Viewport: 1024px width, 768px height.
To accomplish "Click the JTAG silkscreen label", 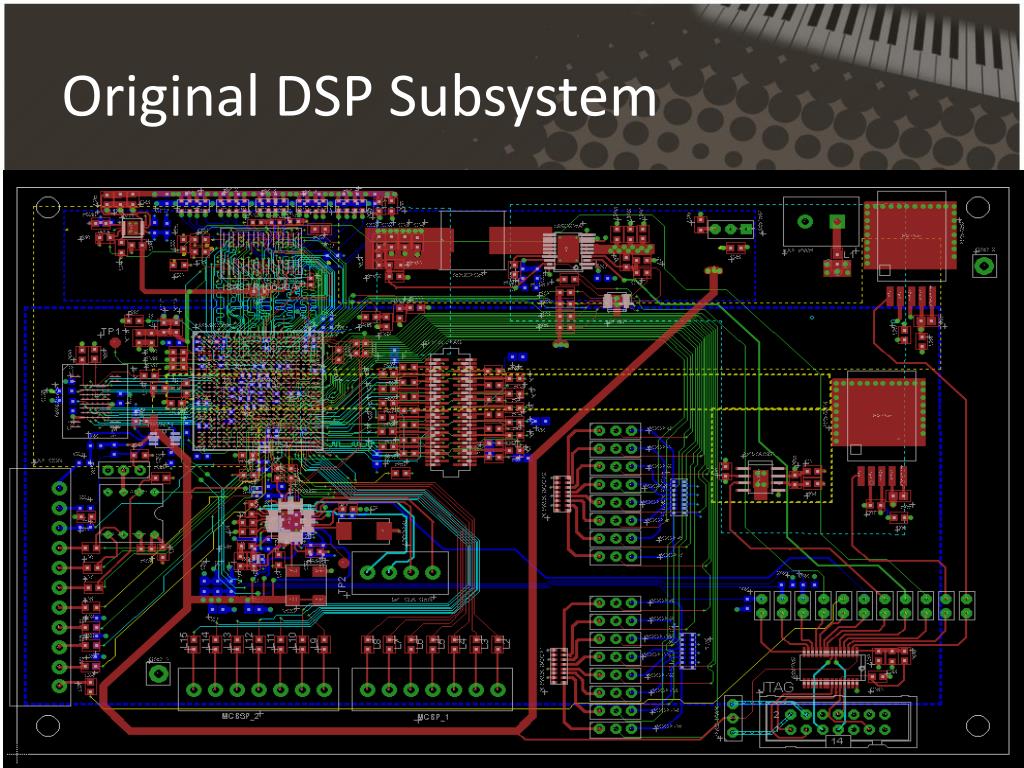I will coord(778,687).
